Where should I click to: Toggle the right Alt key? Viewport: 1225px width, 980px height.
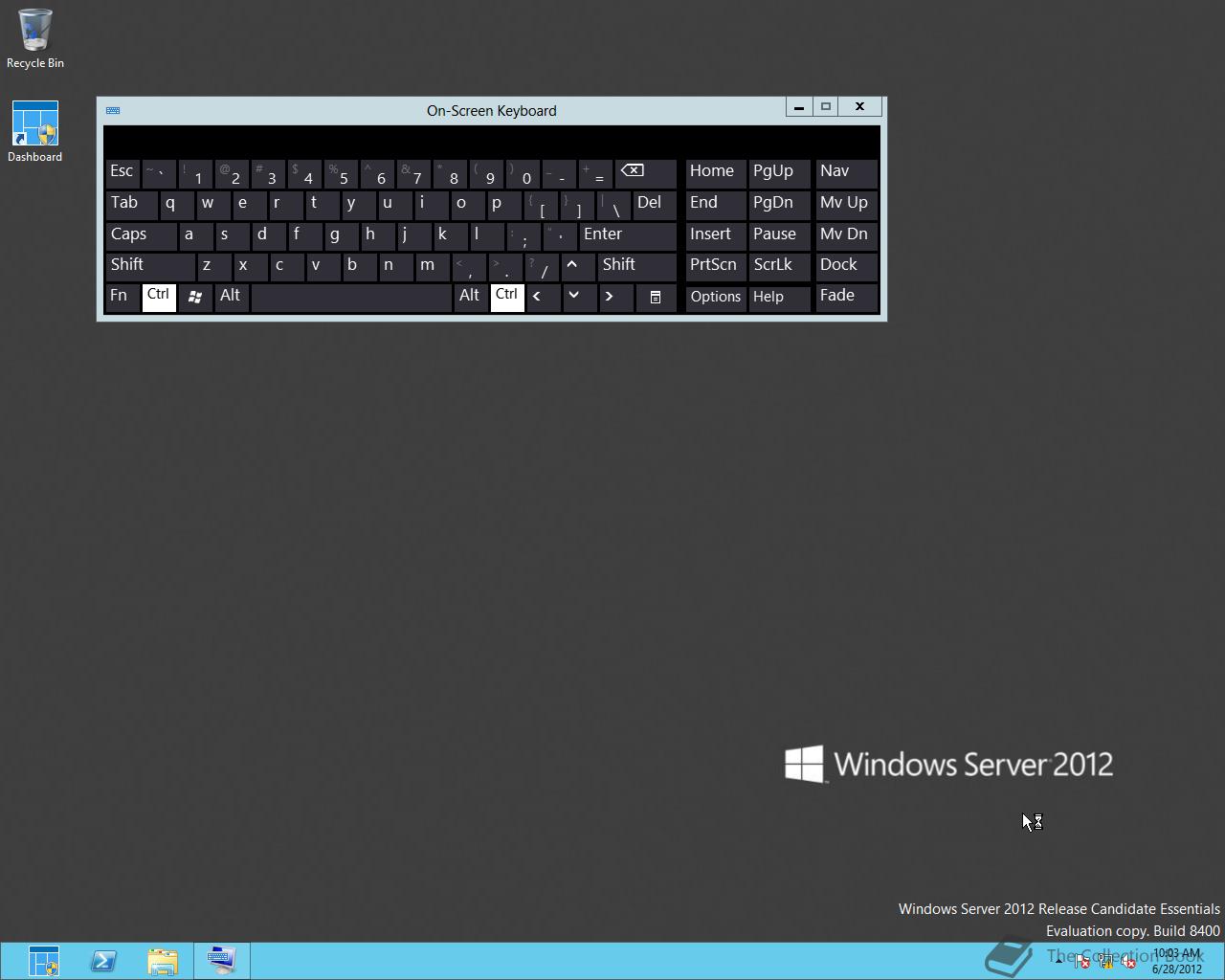(470, 297)
